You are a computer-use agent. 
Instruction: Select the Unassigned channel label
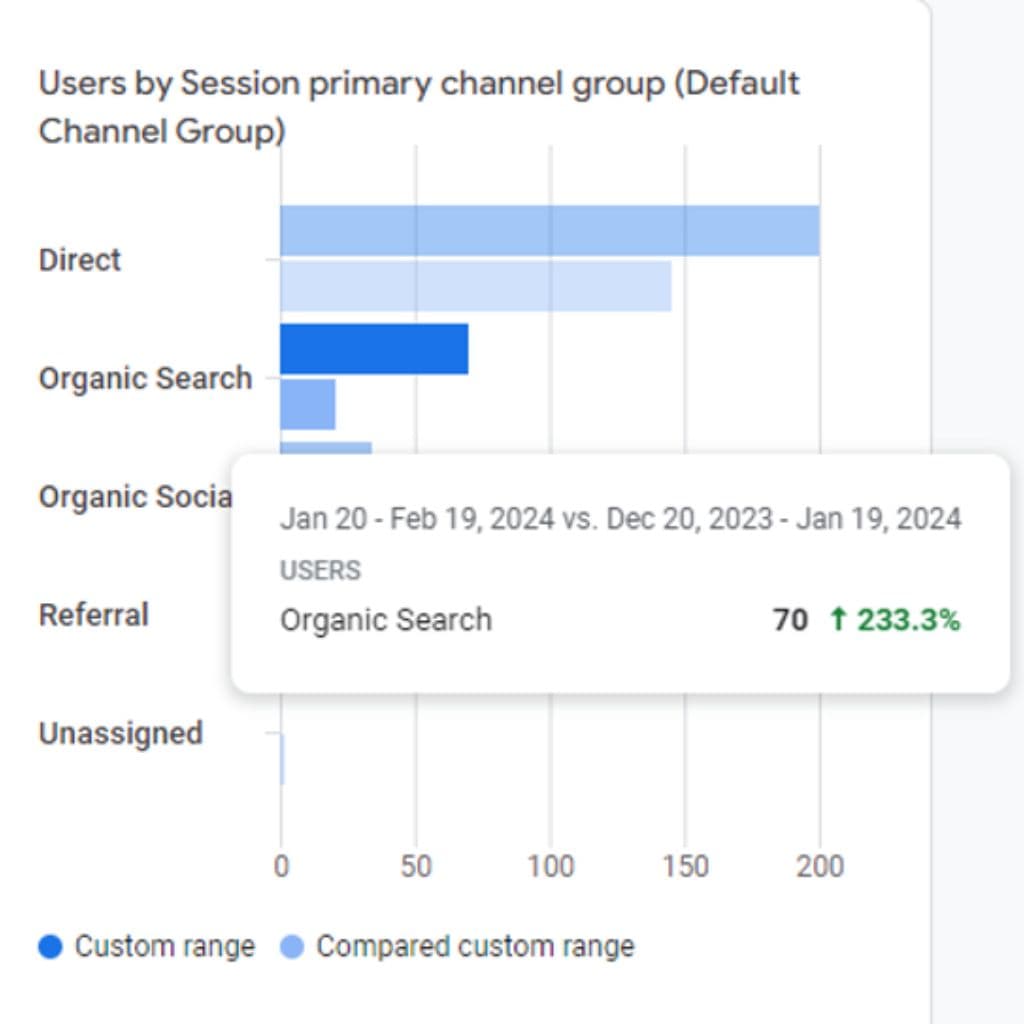click(x=121, y=734)
